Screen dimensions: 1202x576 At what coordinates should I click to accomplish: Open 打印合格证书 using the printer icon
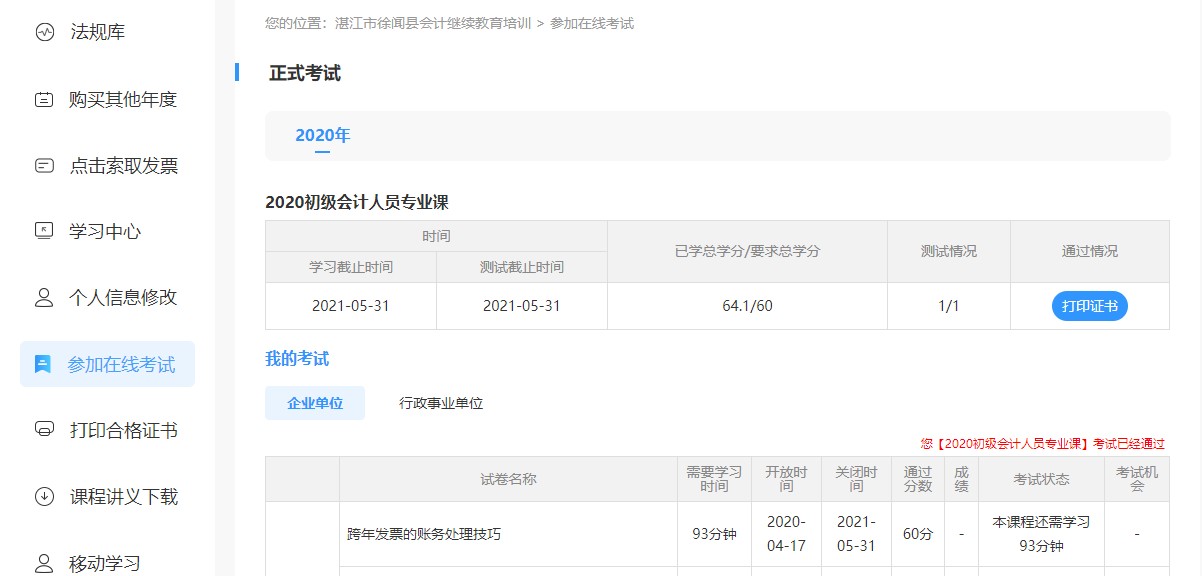tap(44, 430)
